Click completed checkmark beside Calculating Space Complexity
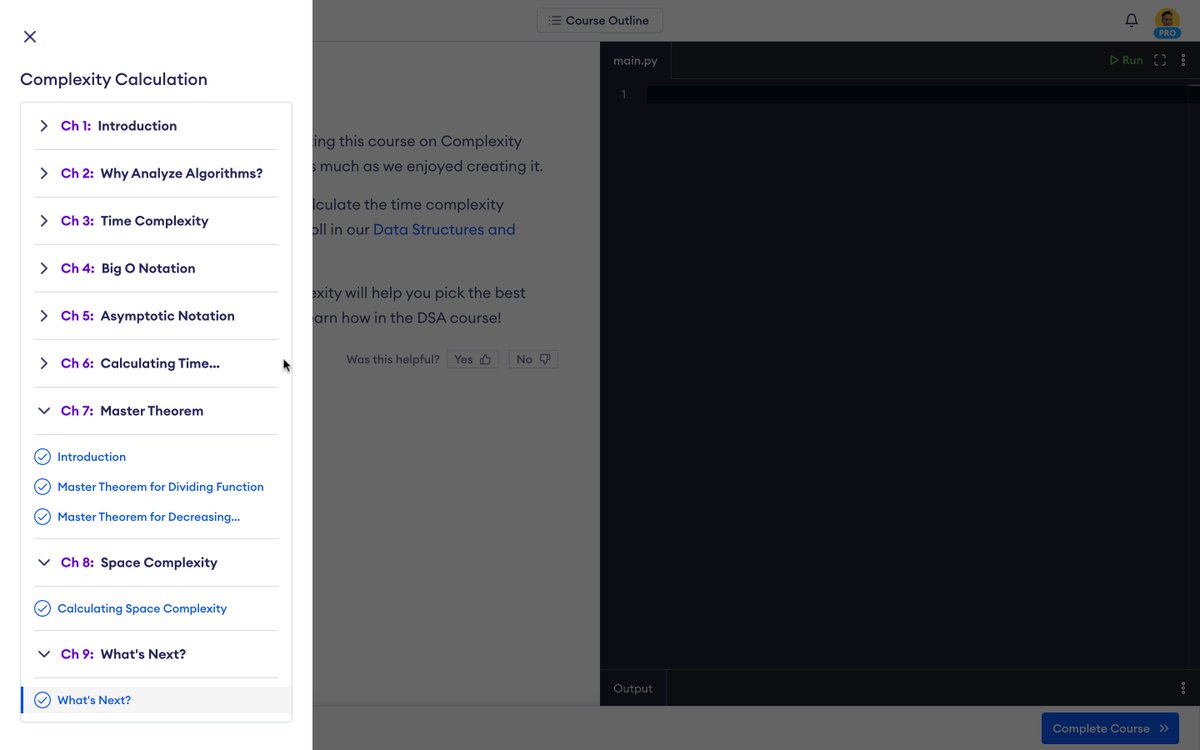This screenshot has height=750, width=1200. click(x=42, y=608)
